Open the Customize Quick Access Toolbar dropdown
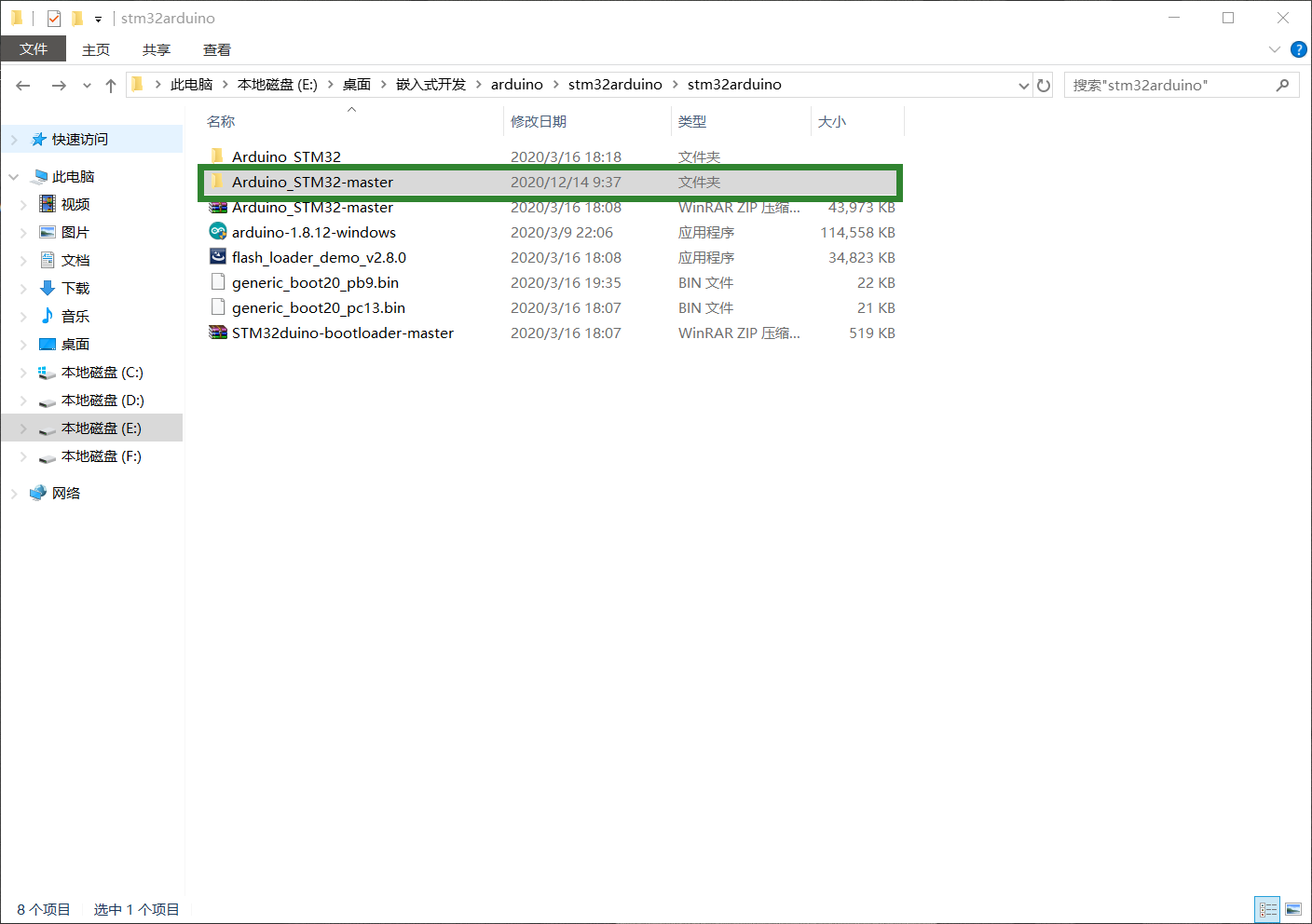The height and width of the screenshot is (924, 1312). click(98, 19)
